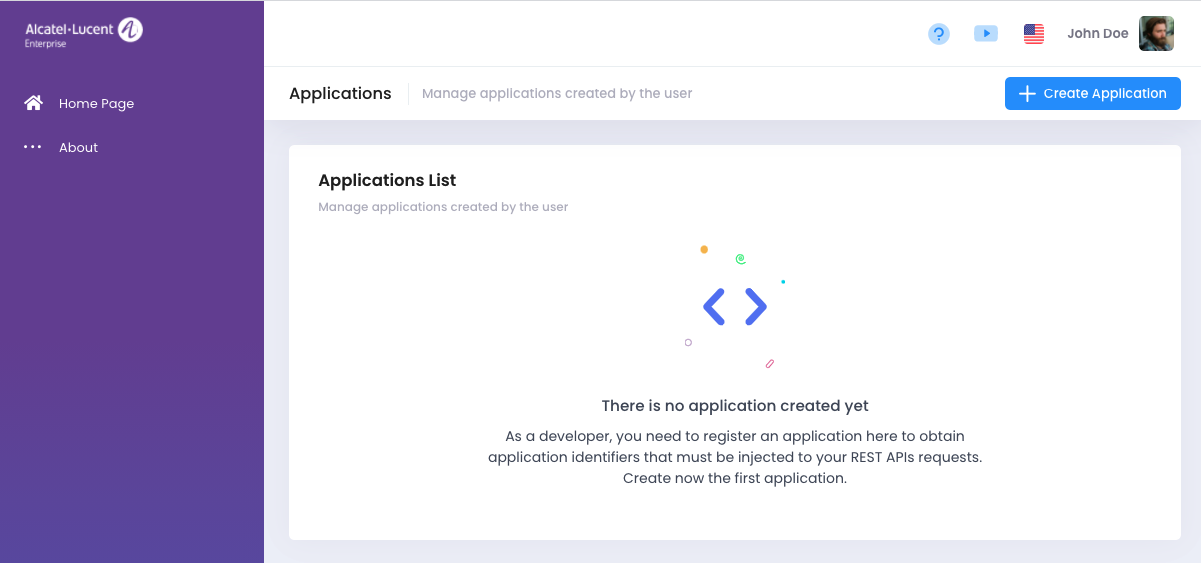Click the video tutorial play icon
The height and width of the screenshot is (563, 1201).
coord(985,34)
